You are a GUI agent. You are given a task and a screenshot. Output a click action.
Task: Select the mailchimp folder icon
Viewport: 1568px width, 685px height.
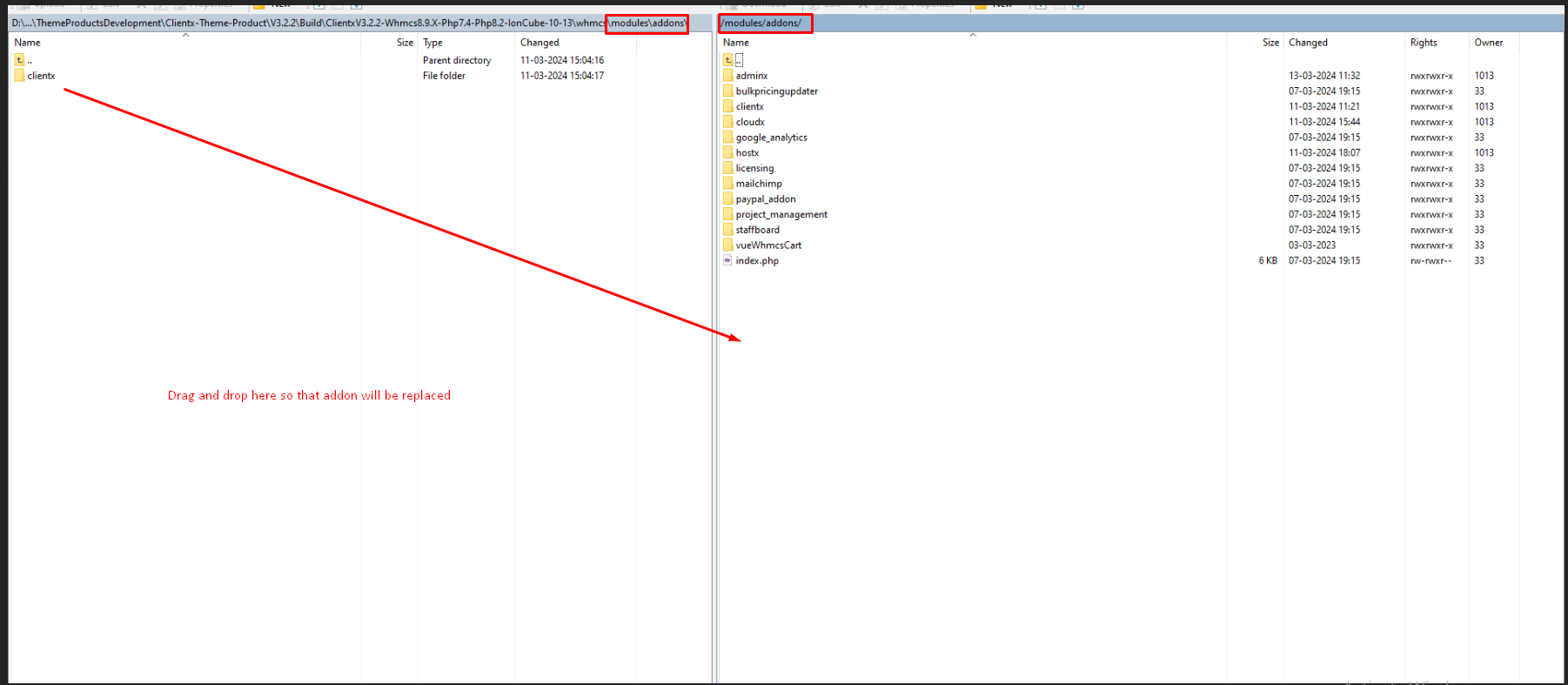click(727, 184)
